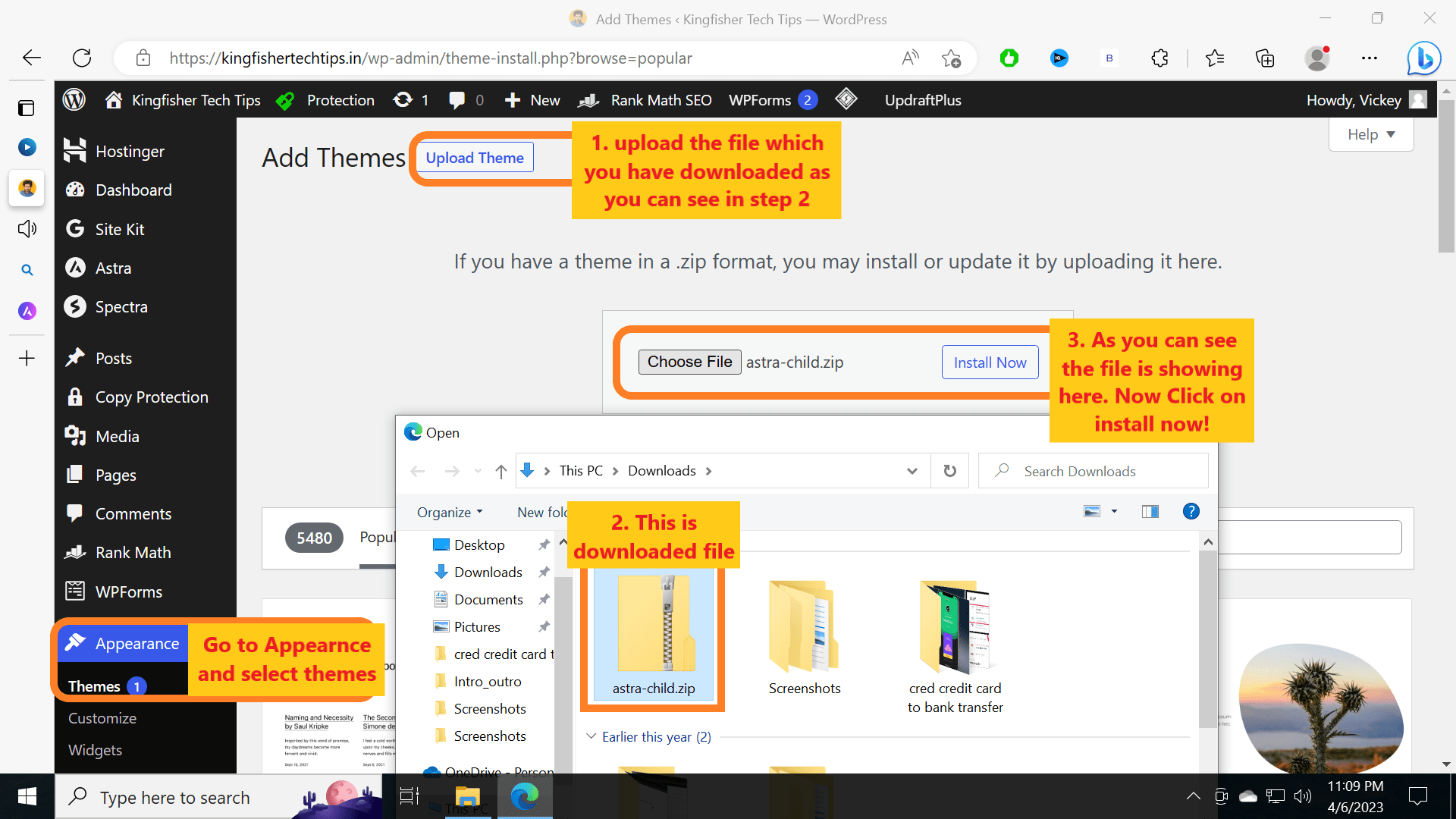
Task: Click UpdraftPlus in admin bar
Action: click(923, 99)
